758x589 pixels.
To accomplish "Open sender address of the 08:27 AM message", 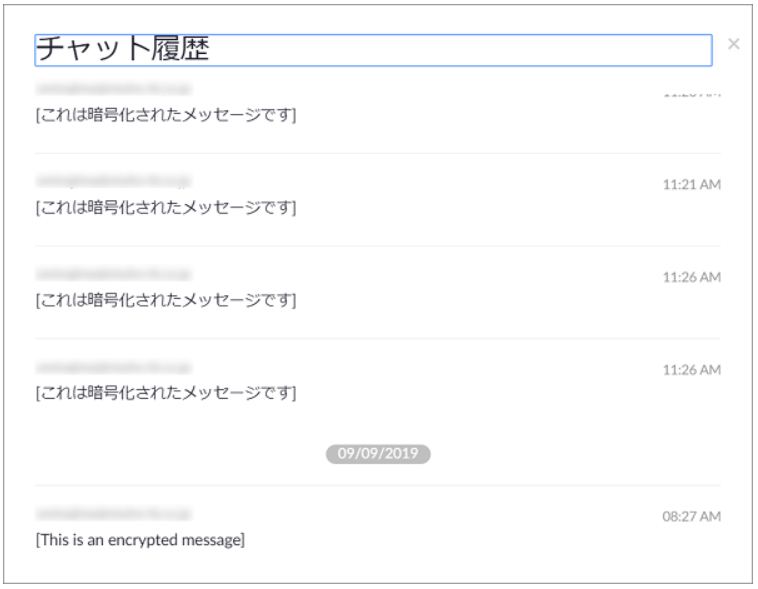I will [113, 513].
